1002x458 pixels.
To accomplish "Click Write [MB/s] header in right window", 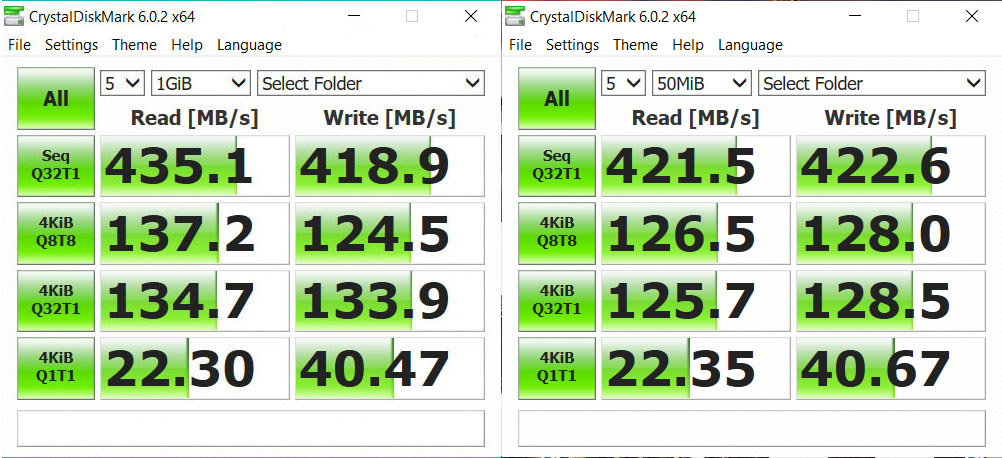I will [x=891, y=118].
